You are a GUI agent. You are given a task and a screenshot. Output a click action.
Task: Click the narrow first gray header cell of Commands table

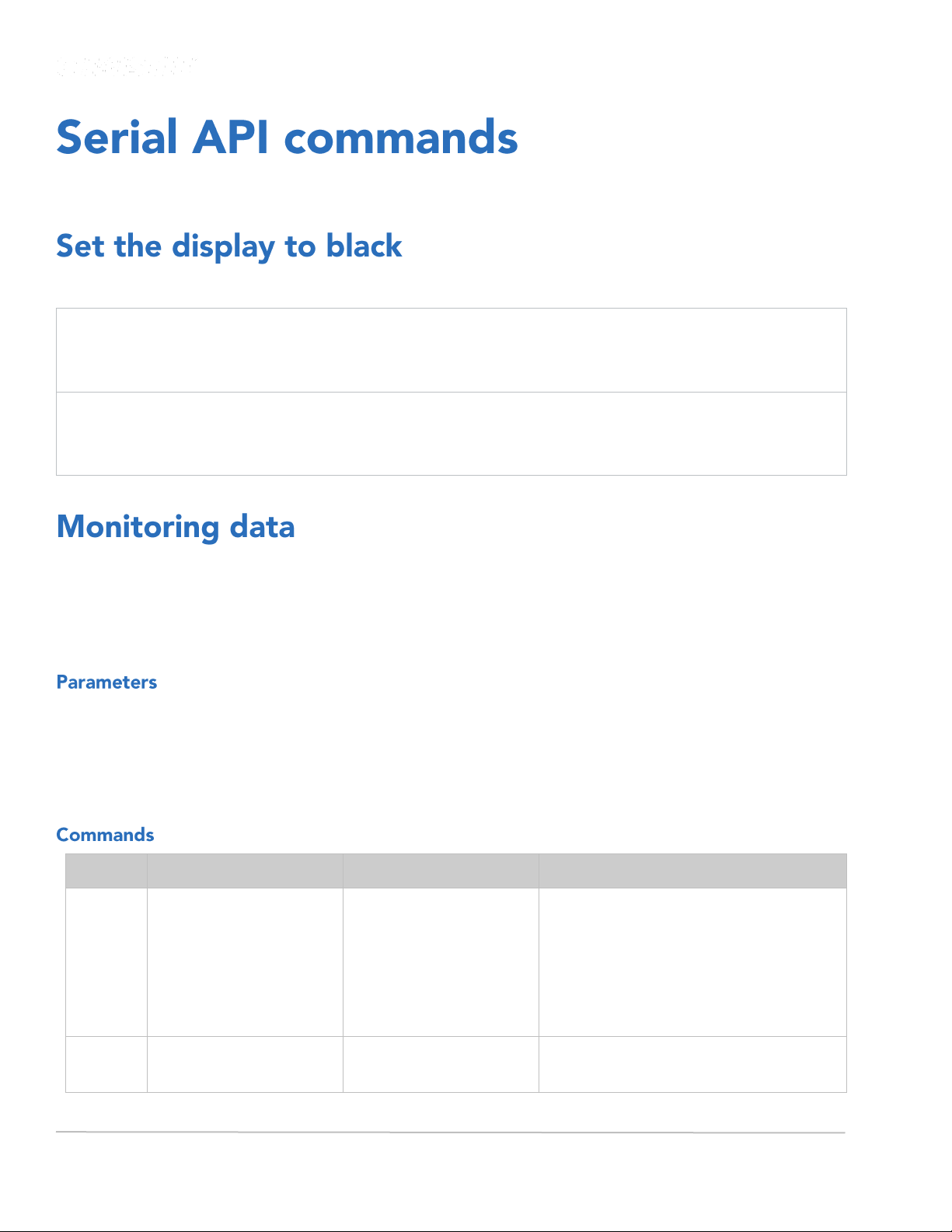(x=106, y=871)
